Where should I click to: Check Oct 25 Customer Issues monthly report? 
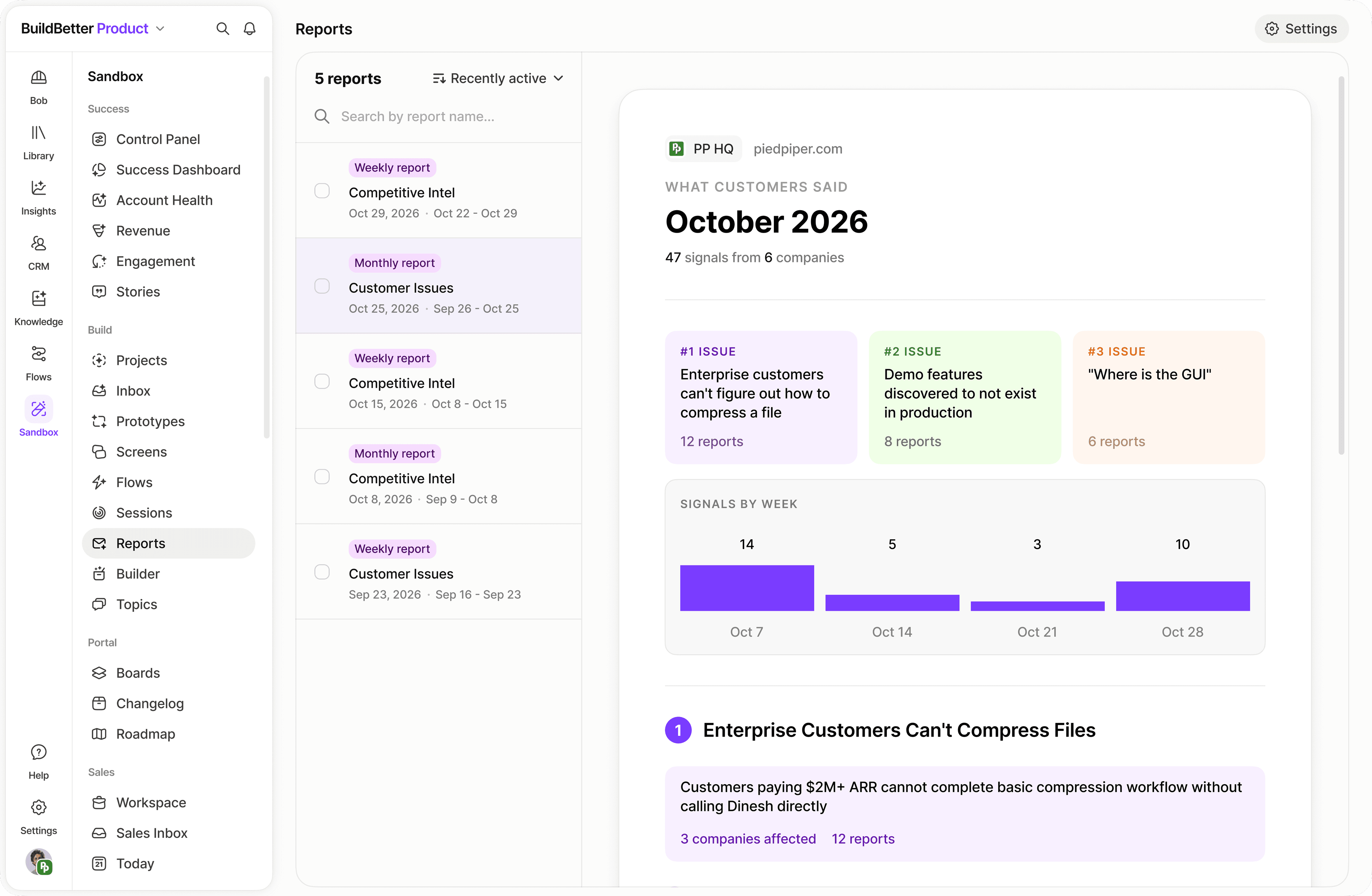pyautogui.click(x=322, y=286)
